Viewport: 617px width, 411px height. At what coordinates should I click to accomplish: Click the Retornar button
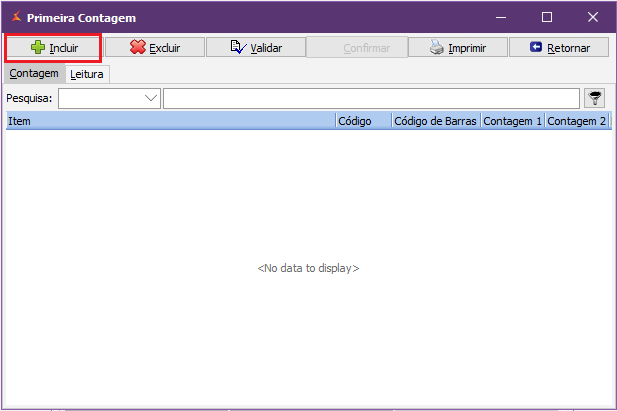(x=559, y=48)
